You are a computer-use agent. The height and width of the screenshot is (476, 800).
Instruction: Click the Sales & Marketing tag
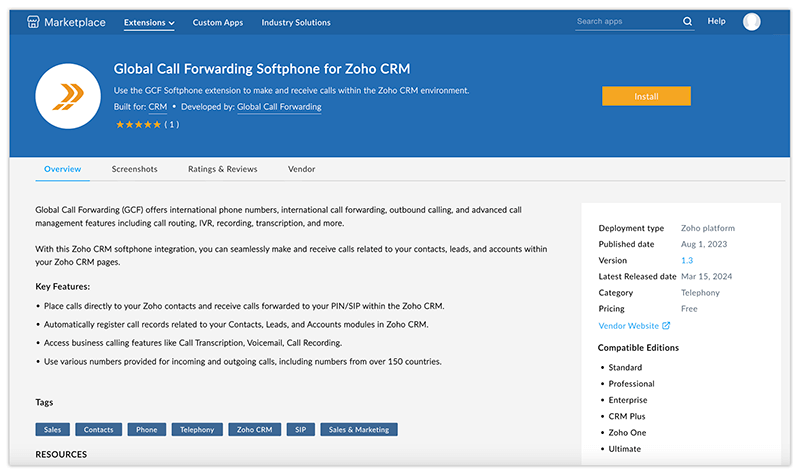359,430
